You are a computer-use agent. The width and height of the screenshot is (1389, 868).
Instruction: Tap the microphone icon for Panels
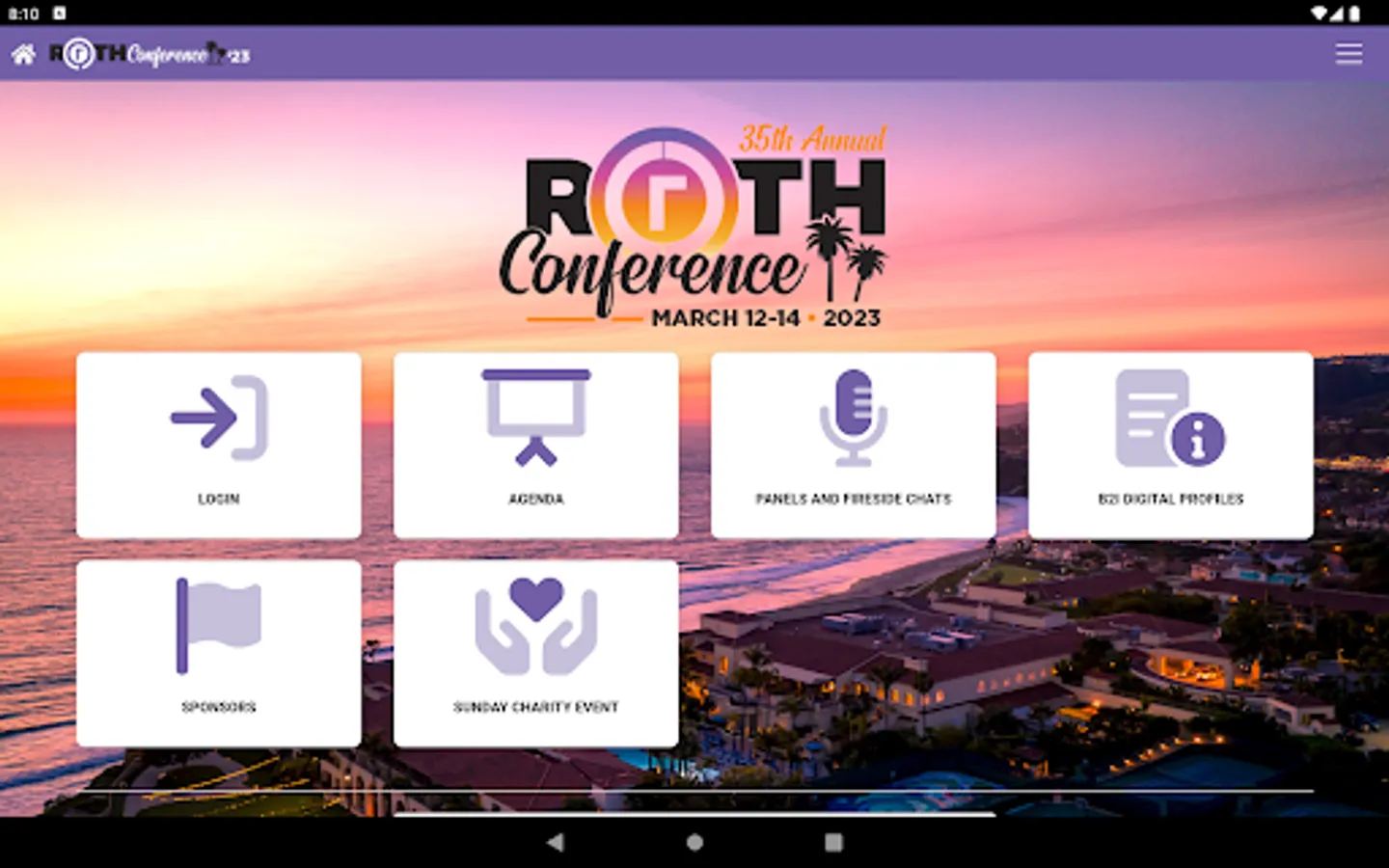coord(854,418)
